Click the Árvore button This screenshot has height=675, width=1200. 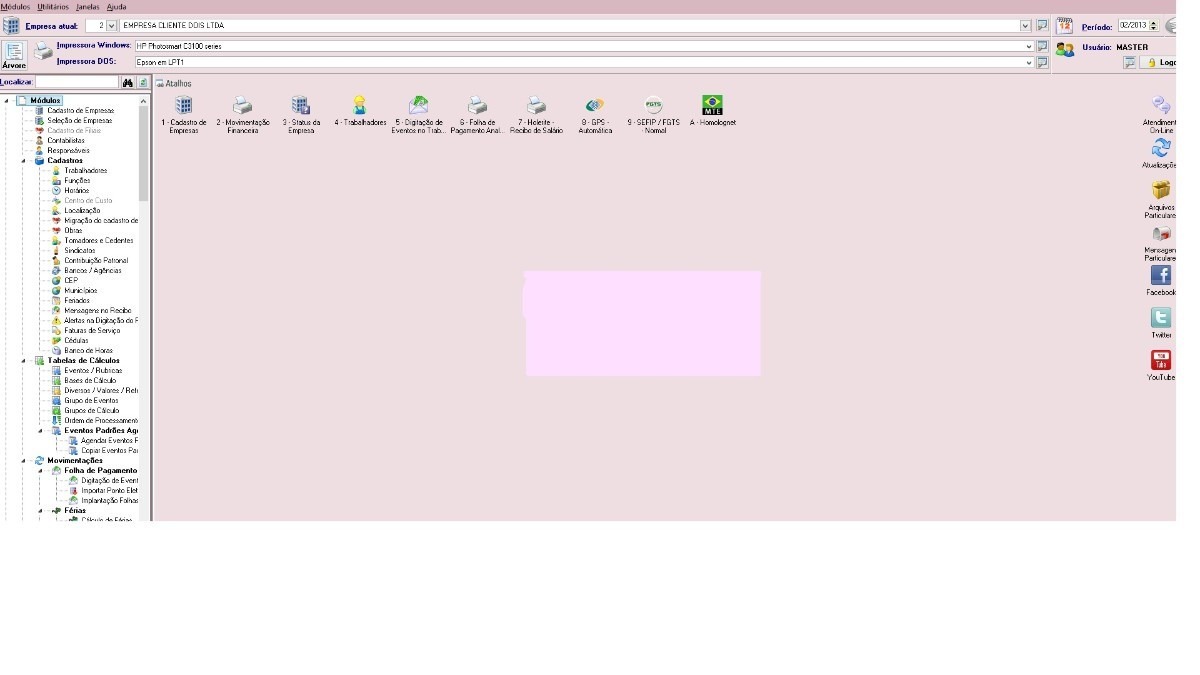click(x=14, y=54)
